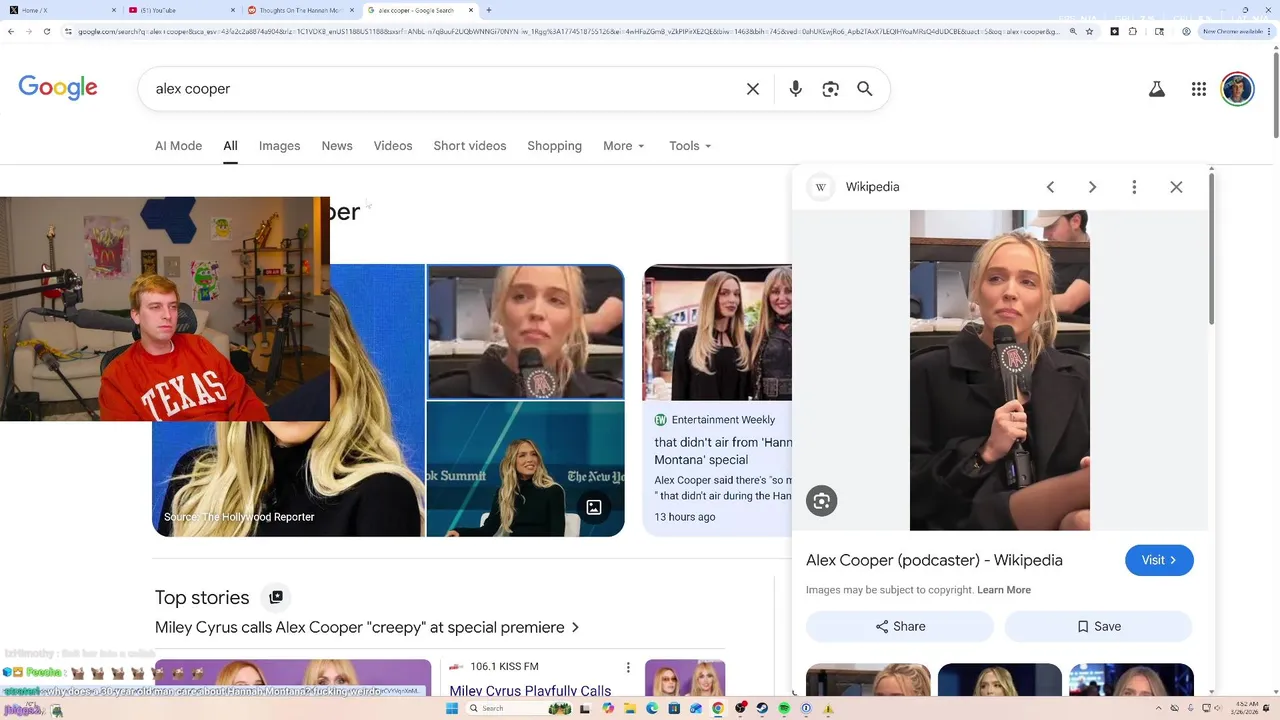Open the Google account avatar menu
The height and width of the screenshot is (720, 1280).
click(1238, 89)
